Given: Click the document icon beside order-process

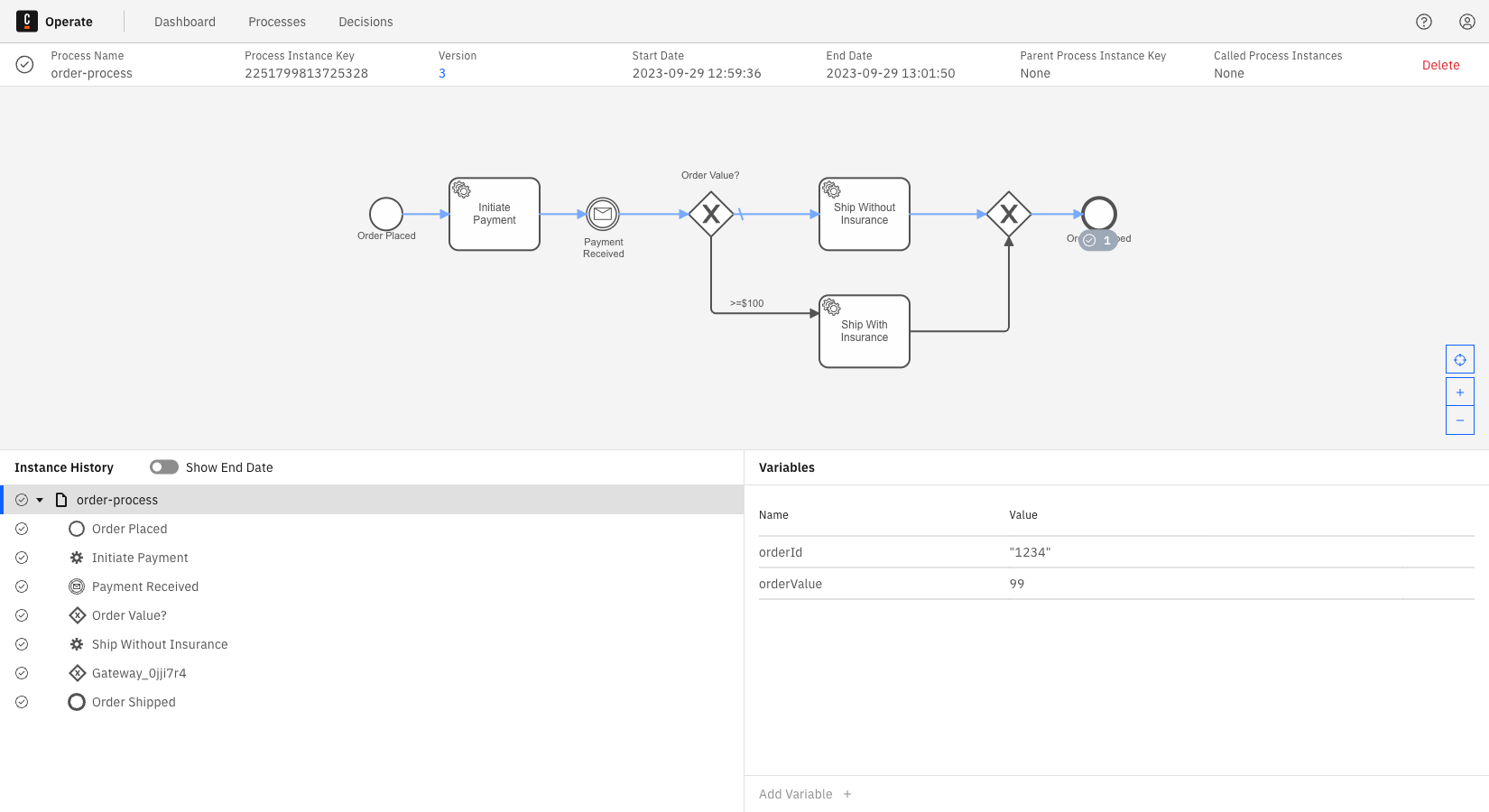Looking at the screenshot, I should click(60, 499).
